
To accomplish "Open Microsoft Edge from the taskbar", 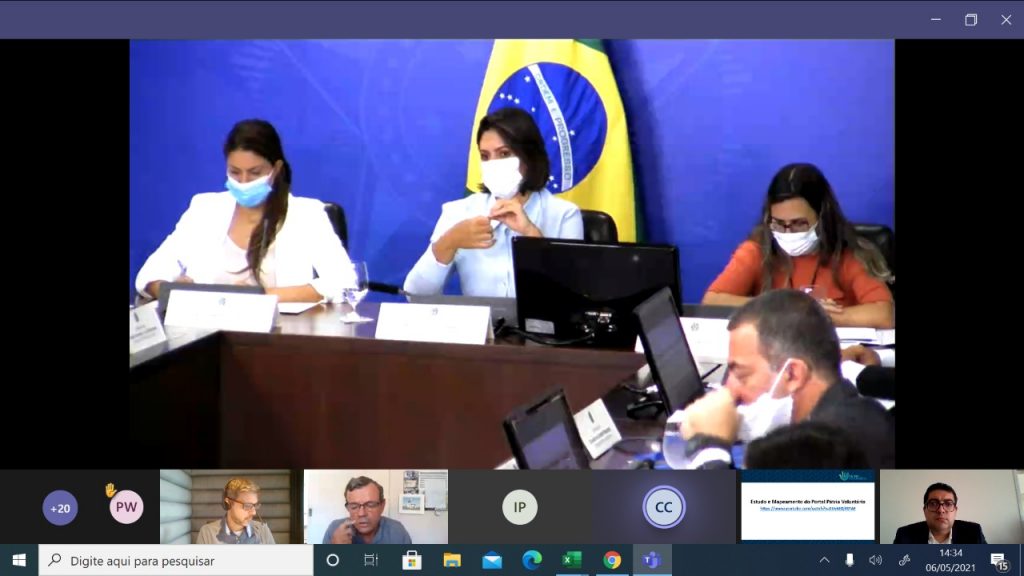I will 532,560.
